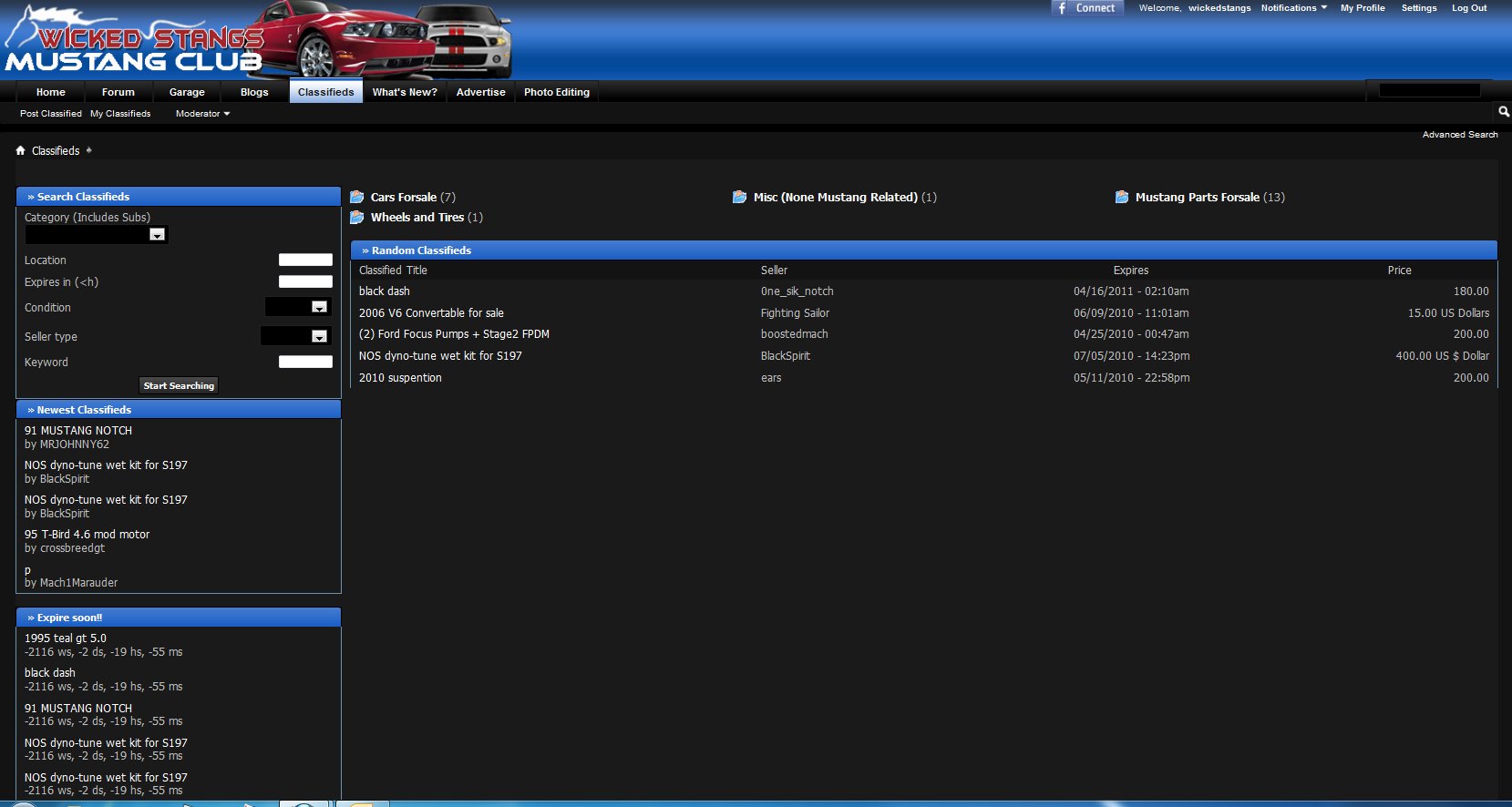Open the Category dropdown
1512x807 pixels.
[96, 234]
